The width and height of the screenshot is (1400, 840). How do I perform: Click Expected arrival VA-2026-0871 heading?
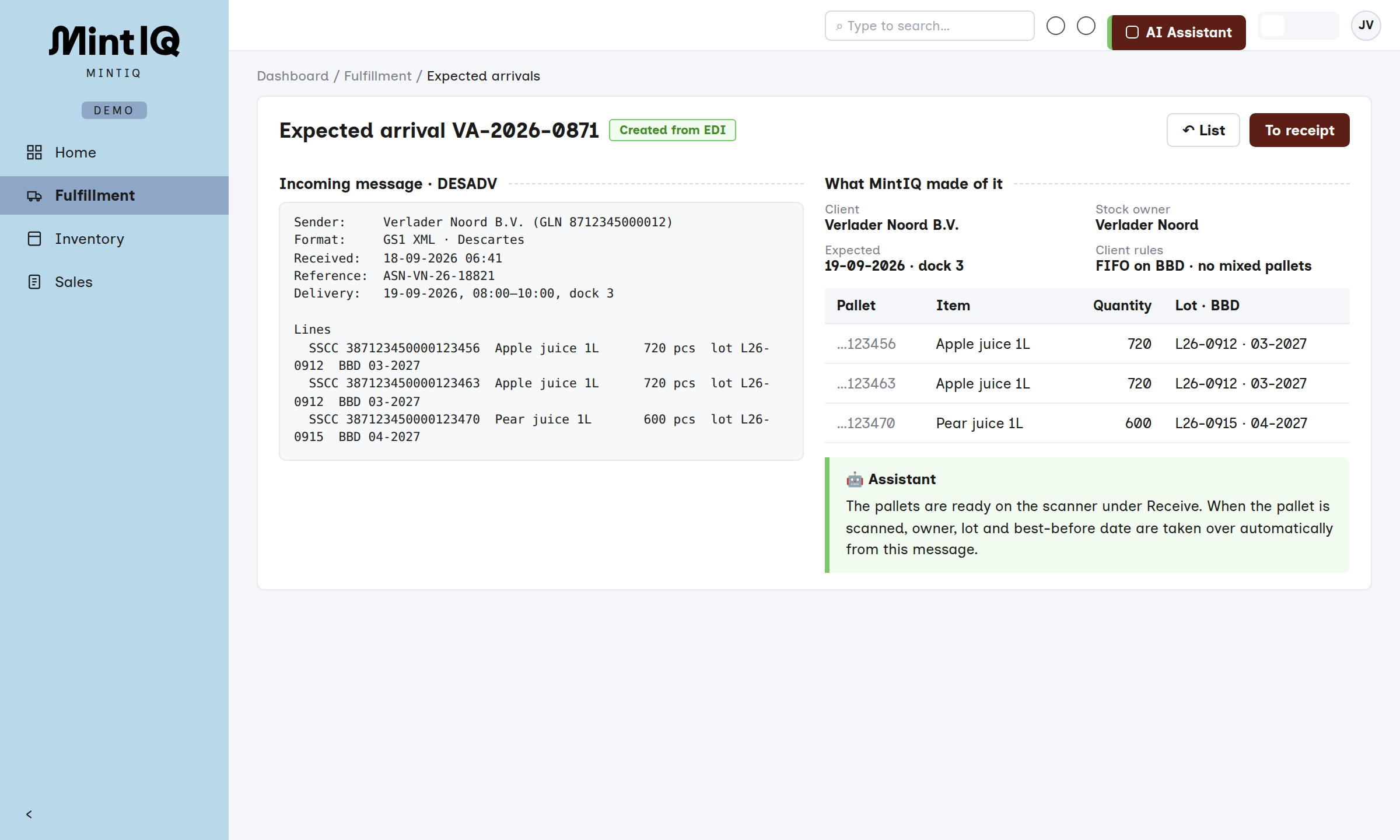439,130
